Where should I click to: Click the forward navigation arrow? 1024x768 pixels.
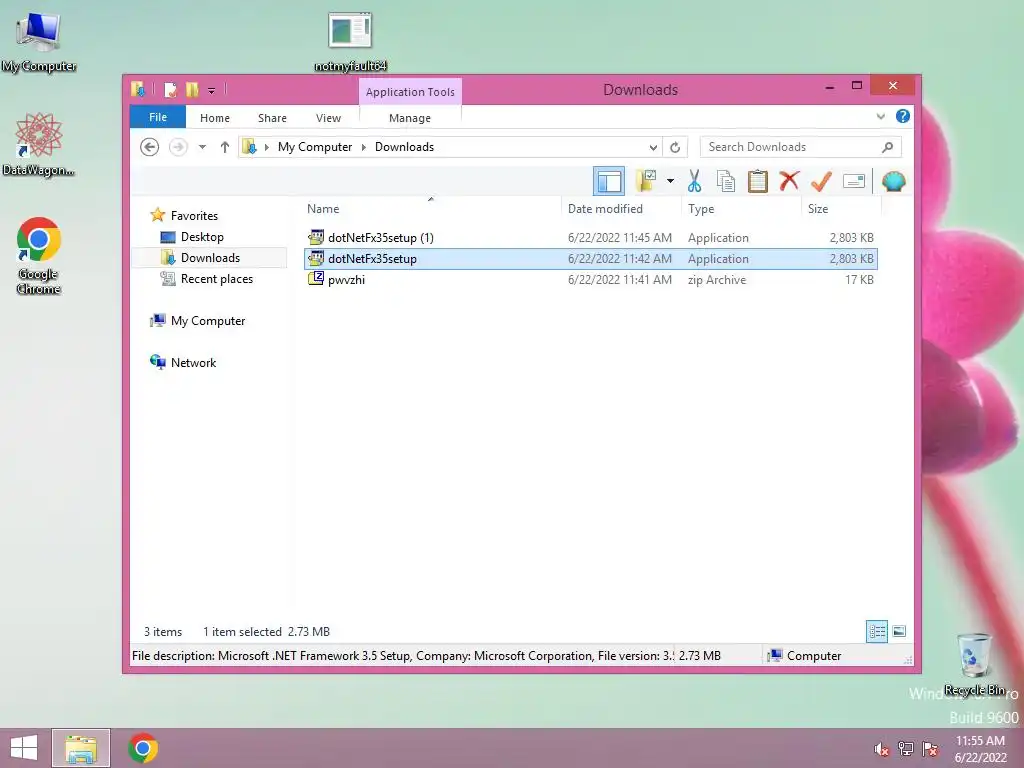(178, 147)
